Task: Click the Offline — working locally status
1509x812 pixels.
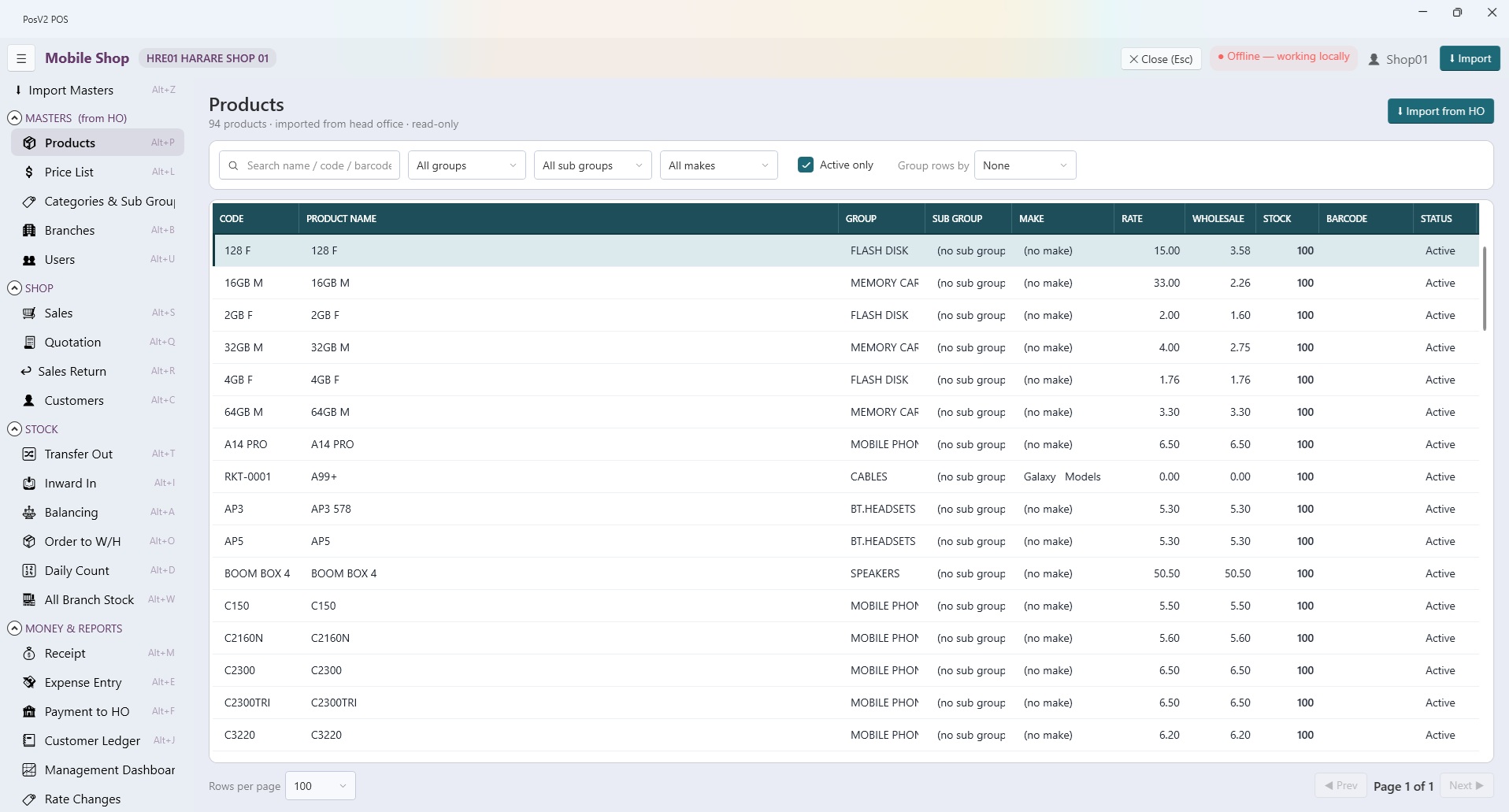Action: point(1284,57)
